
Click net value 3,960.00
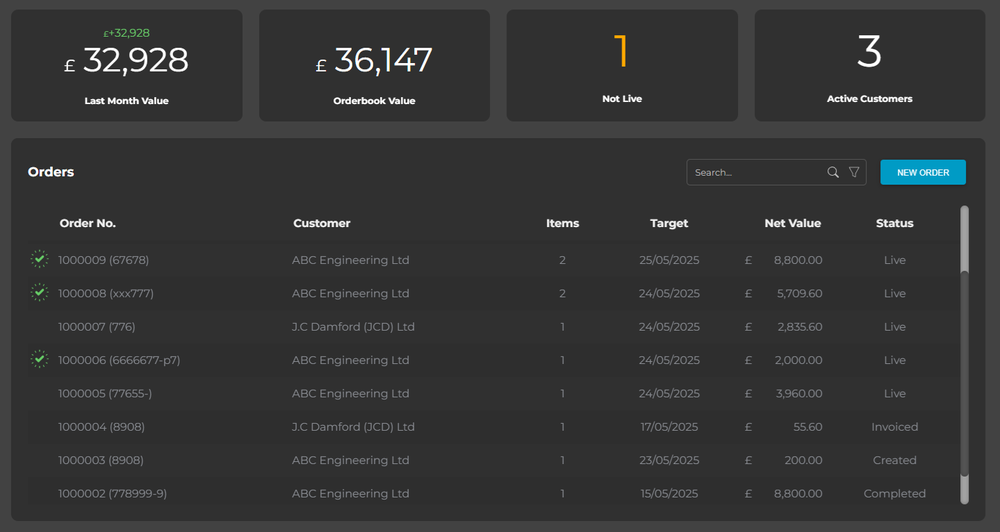799,394
